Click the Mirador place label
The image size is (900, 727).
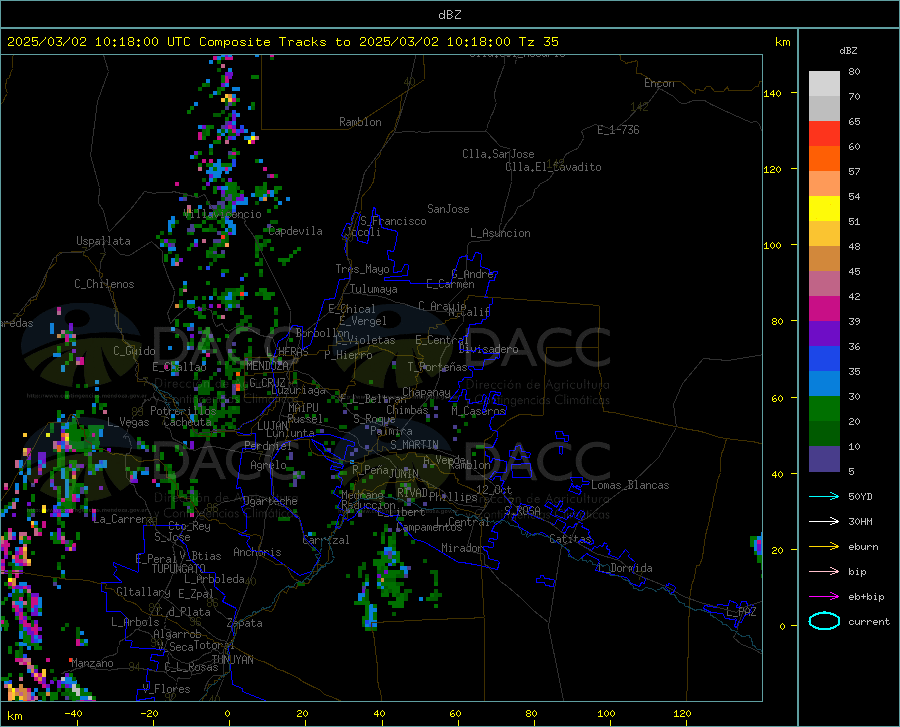click(461, 549)
